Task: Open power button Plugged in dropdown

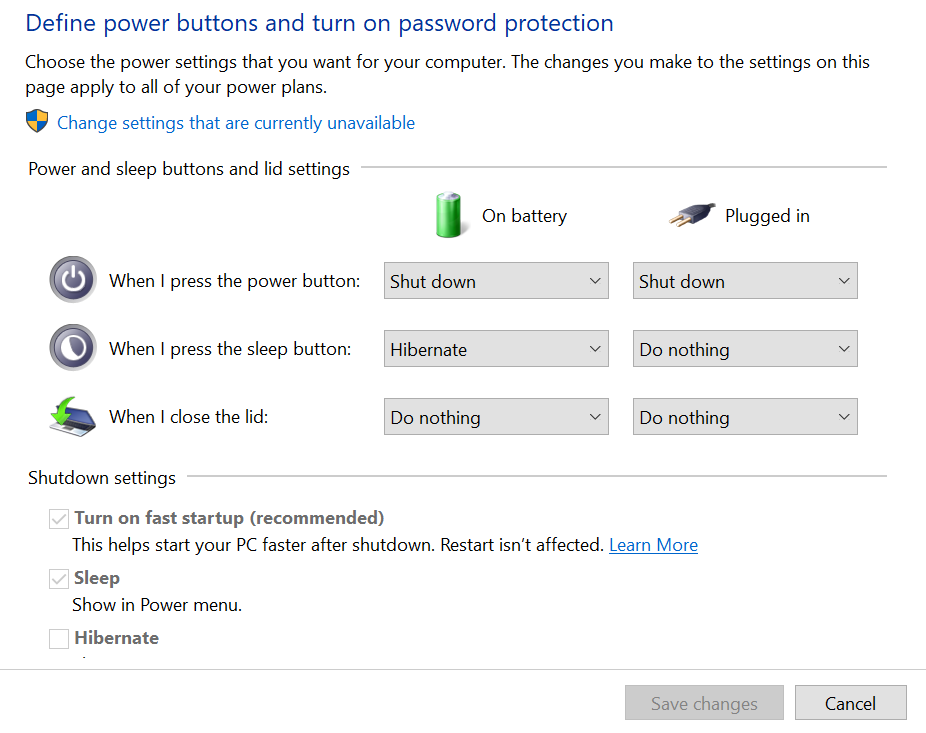Action: [x=745, y=281]
